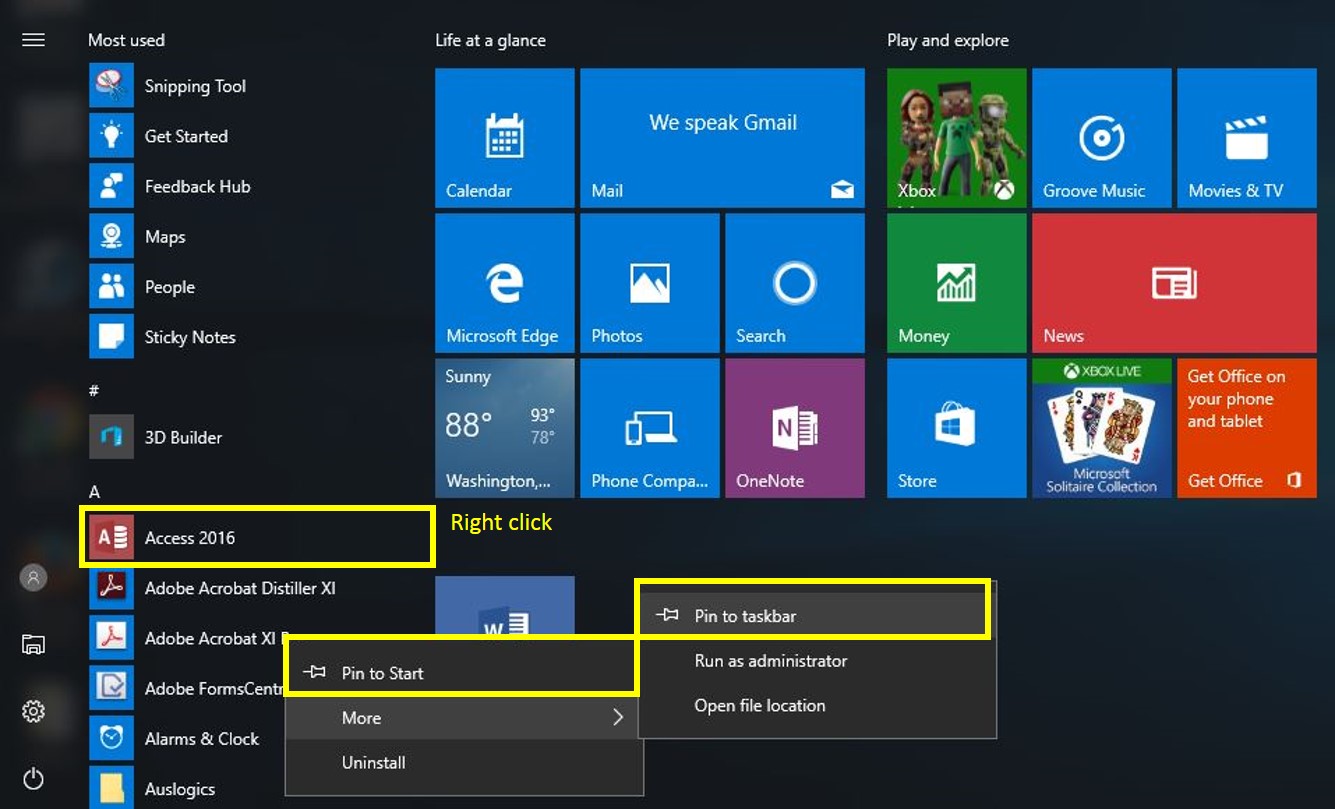Viewport: 1335px width, 809px height.
Task: Open the Washington weather tile
Action: 504,428
